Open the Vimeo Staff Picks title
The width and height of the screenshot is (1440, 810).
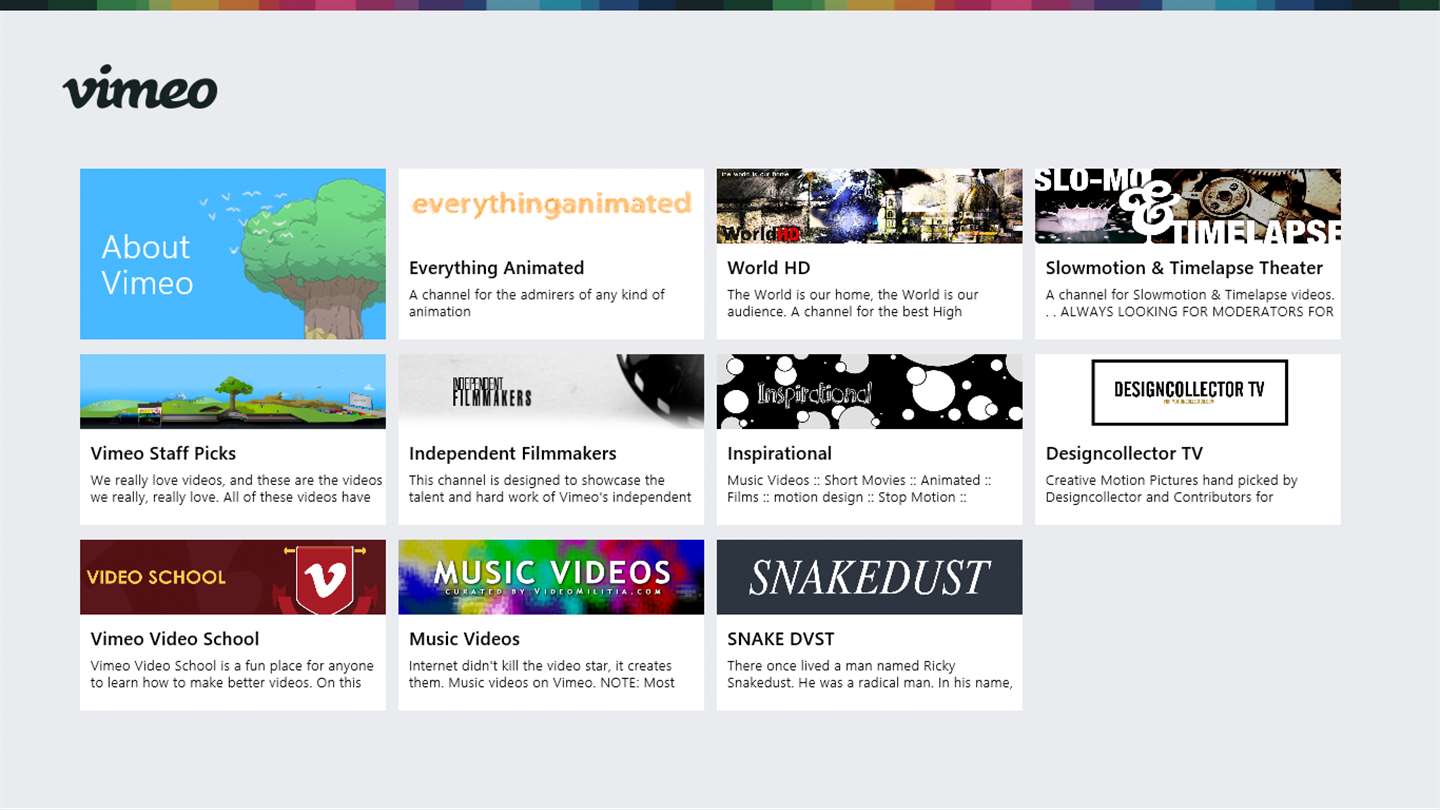pos(163,453)
